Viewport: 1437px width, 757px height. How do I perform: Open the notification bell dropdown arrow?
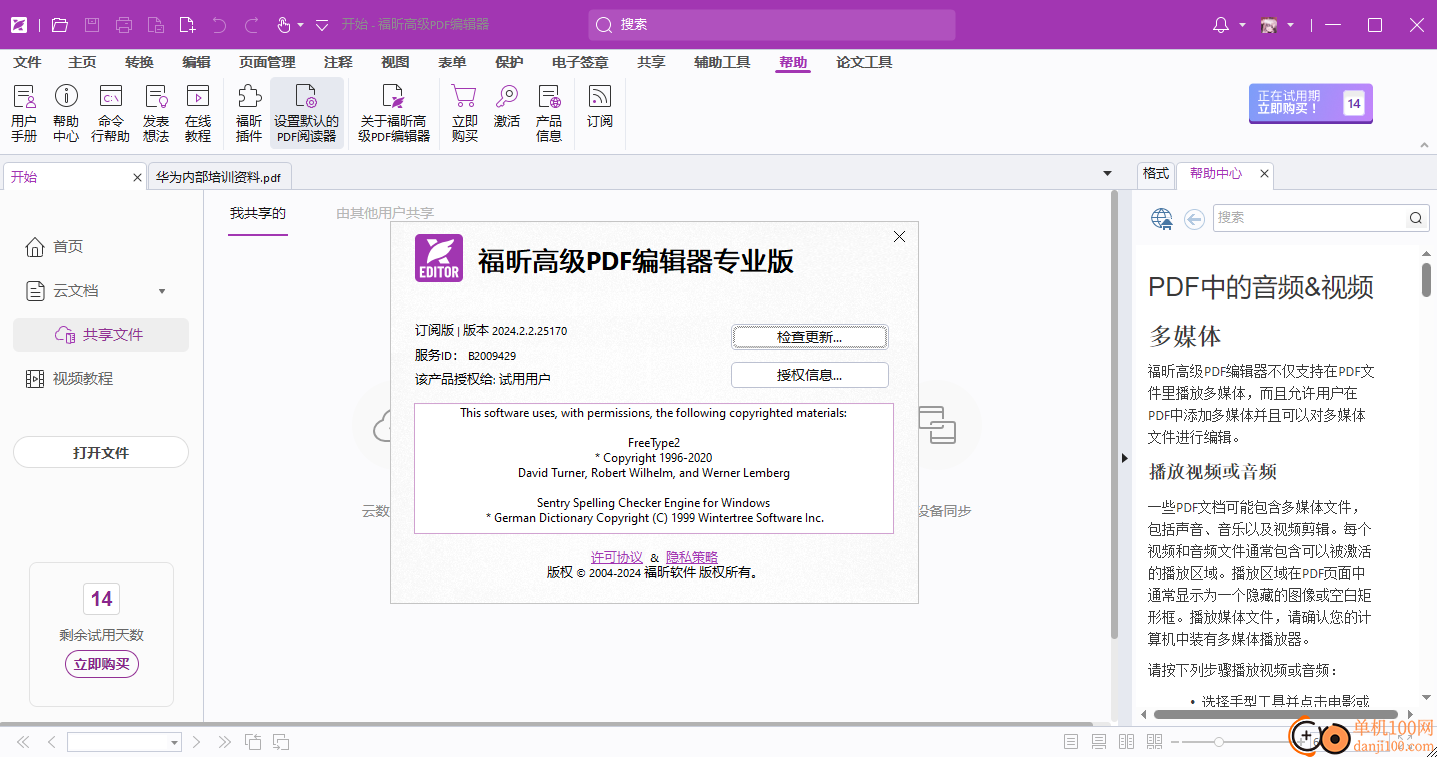1242,25
